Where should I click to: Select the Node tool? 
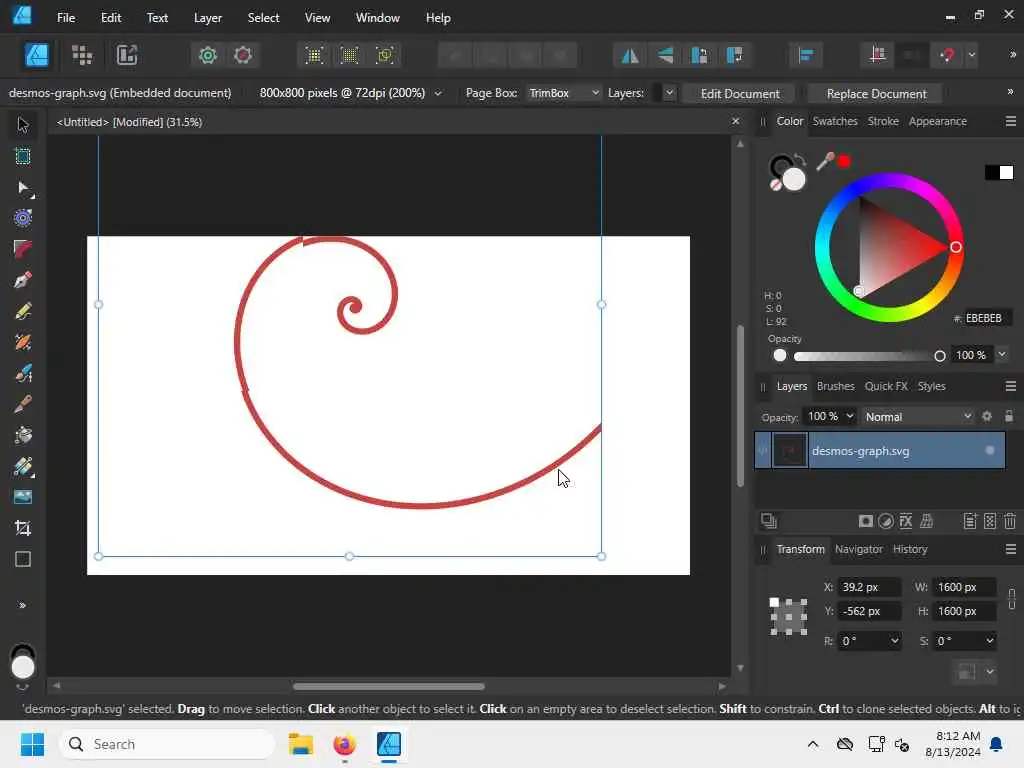[x=23, y=188]
